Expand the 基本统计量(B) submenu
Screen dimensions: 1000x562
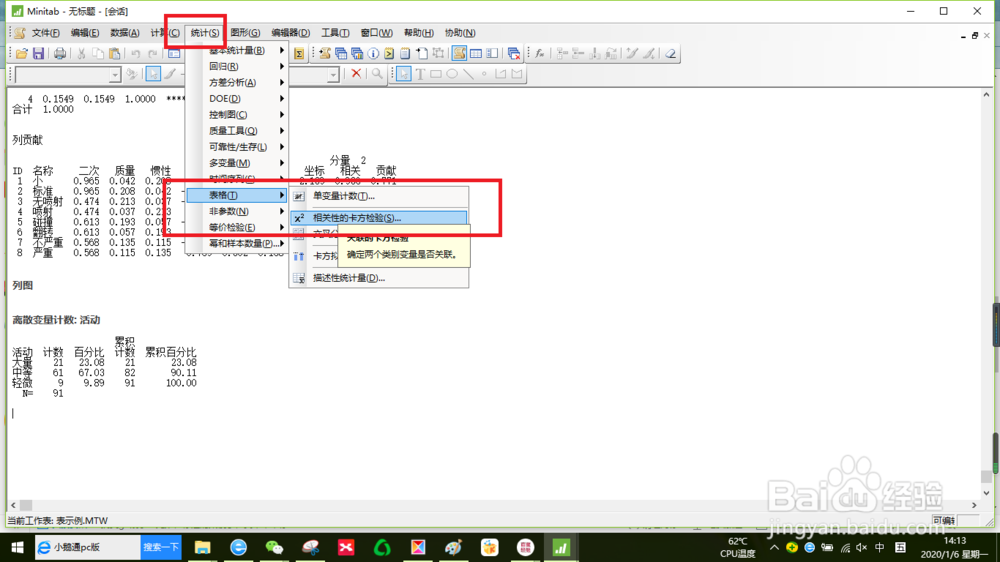point(237,50)
